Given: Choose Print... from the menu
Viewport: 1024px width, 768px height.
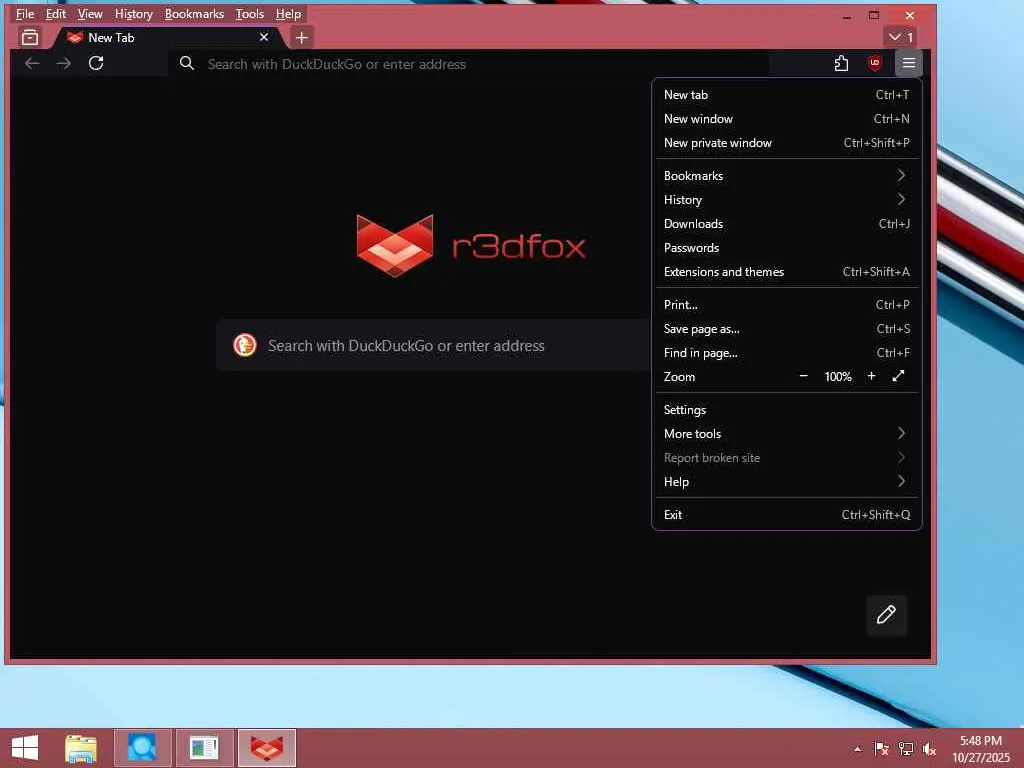Looking at the screenshot, I should point(786,304).
